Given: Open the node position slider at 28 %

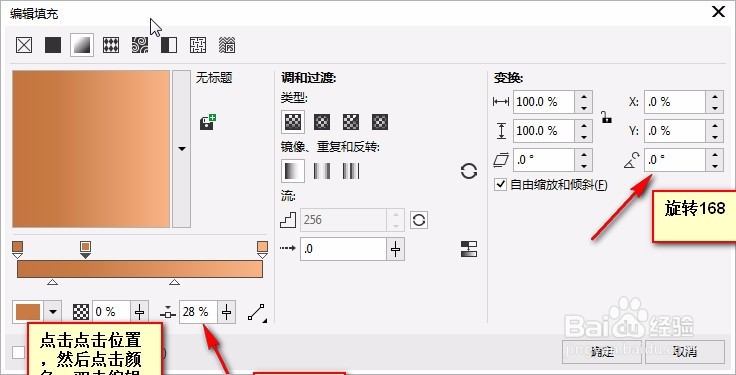Looking at the screenshot, I should click(x=227, y=312).
